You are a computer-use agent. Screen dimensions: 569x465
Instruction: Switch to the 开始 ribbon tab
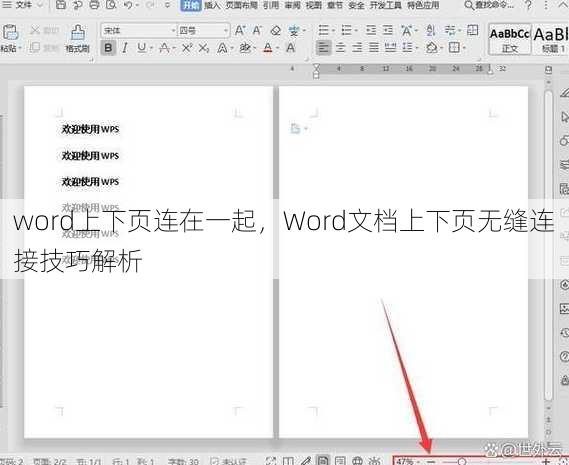click(191, 5)
